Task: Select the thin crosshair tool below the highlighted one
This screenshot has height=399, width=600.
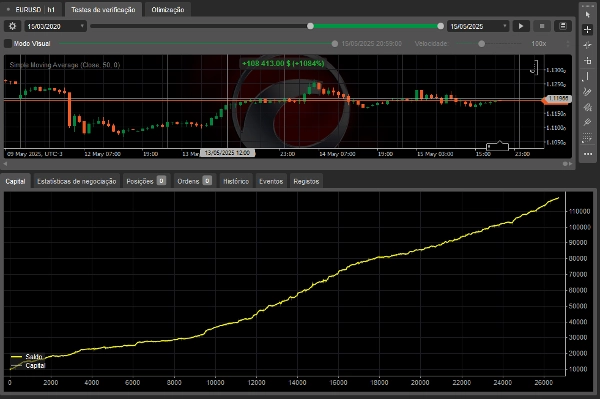Action: click(587, 45)
